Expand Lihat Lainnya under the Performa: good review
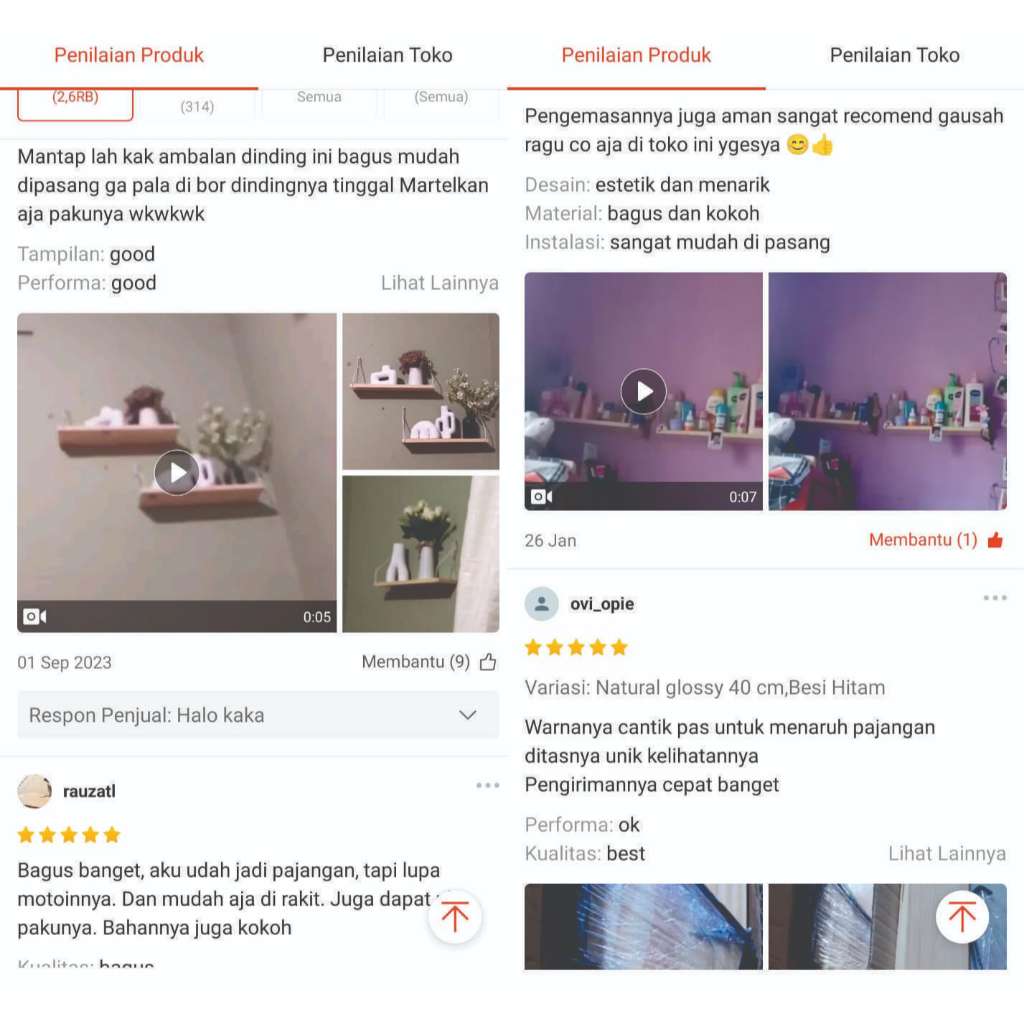Screen dimensions: 1024x1024 pos(440,283)
